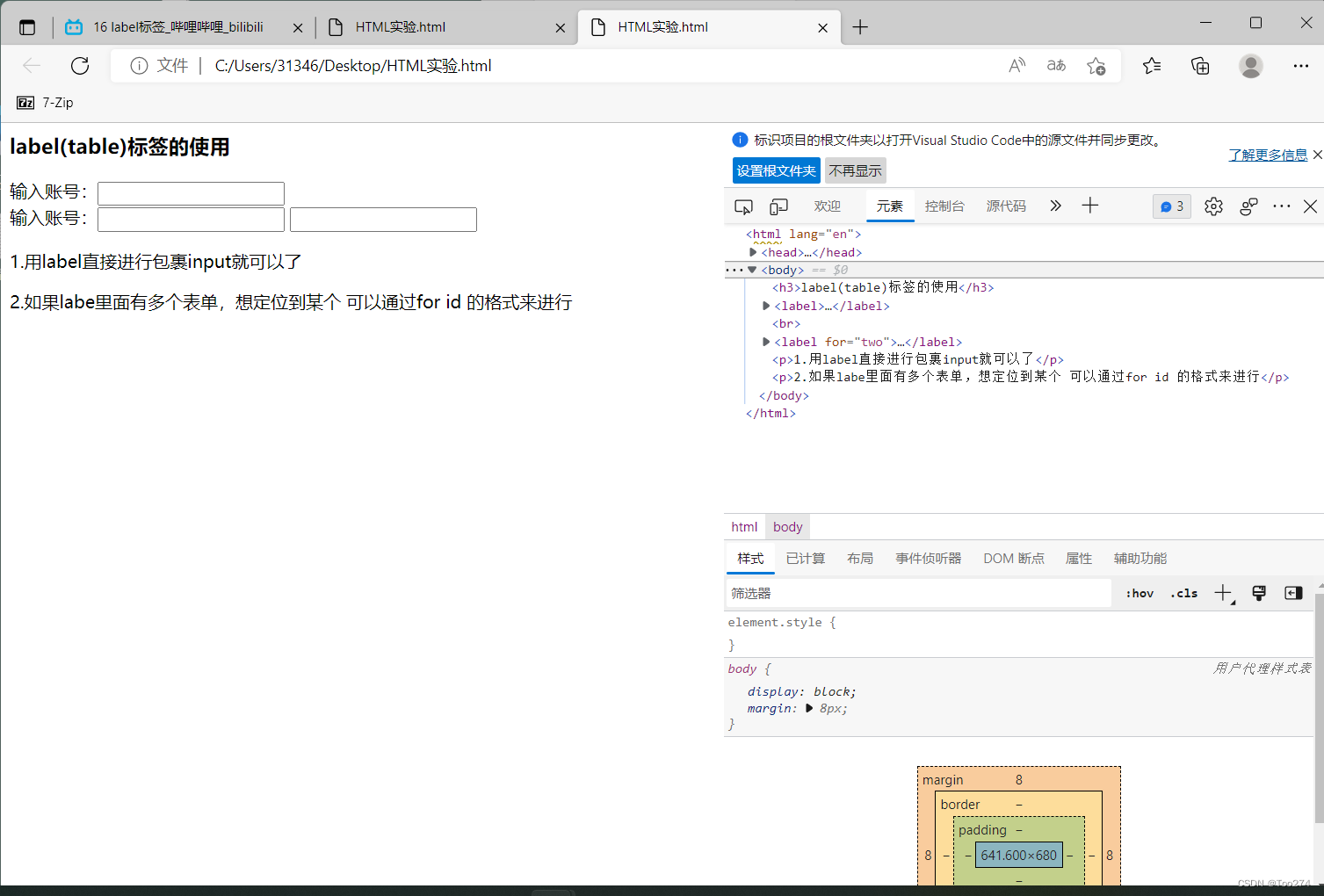
Task: Expand the margin shorthand property
Action: pyautogui.click(x=809, y=708)
